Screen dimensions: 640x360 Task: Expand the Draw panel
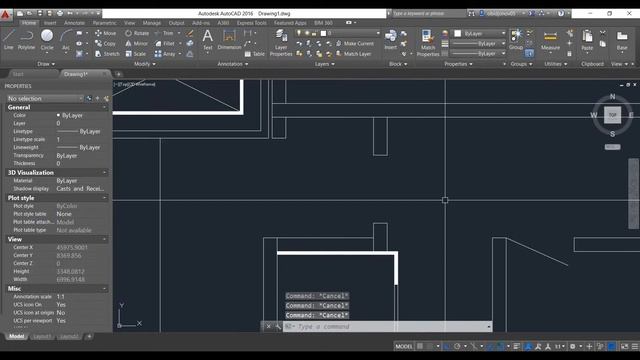click(x=46, y=64)
